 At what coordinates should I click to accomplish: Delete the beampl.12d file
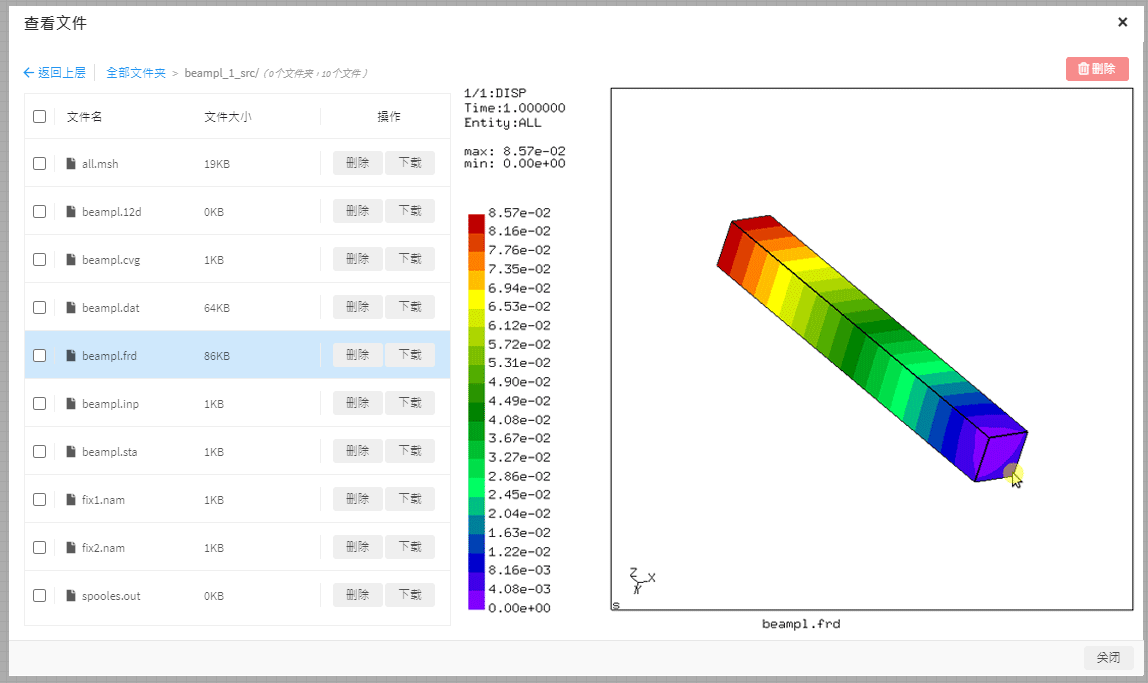tap(357, 211)
